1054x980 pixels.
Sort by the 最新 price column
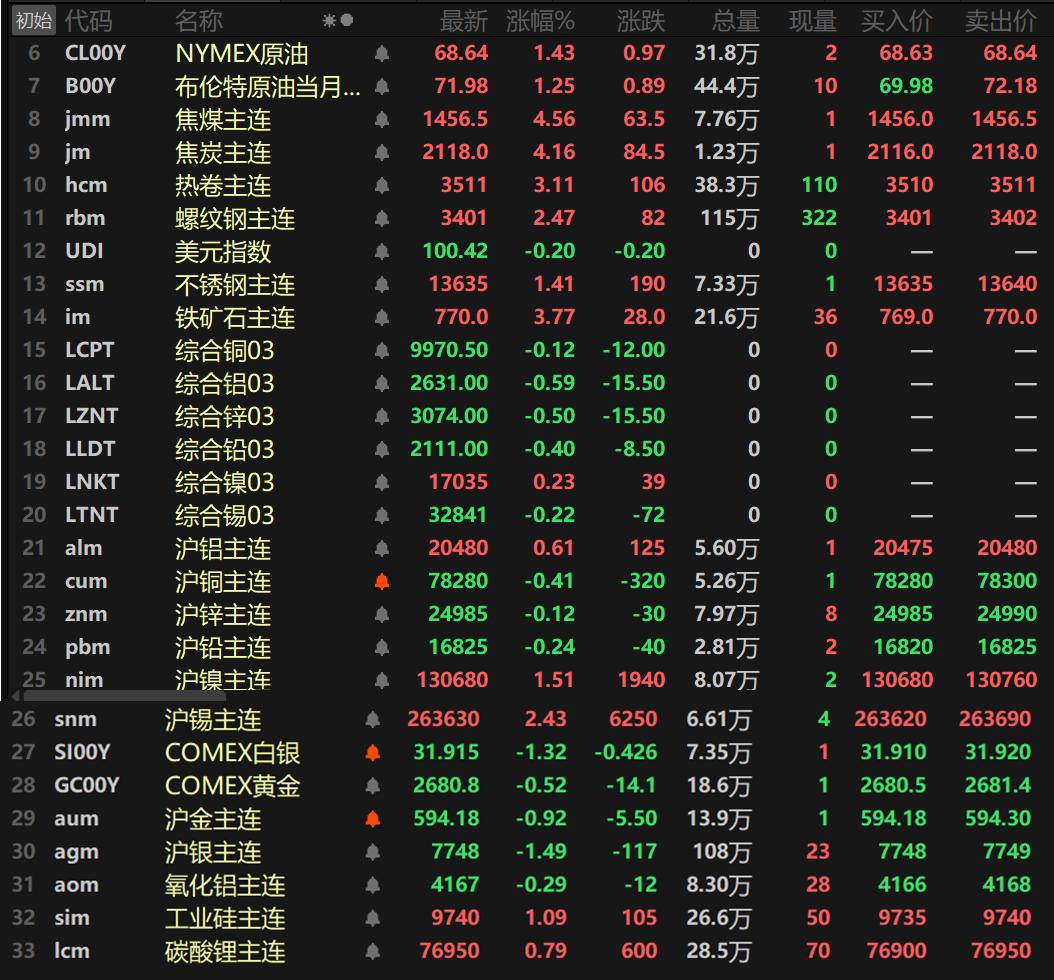point(463,20)
